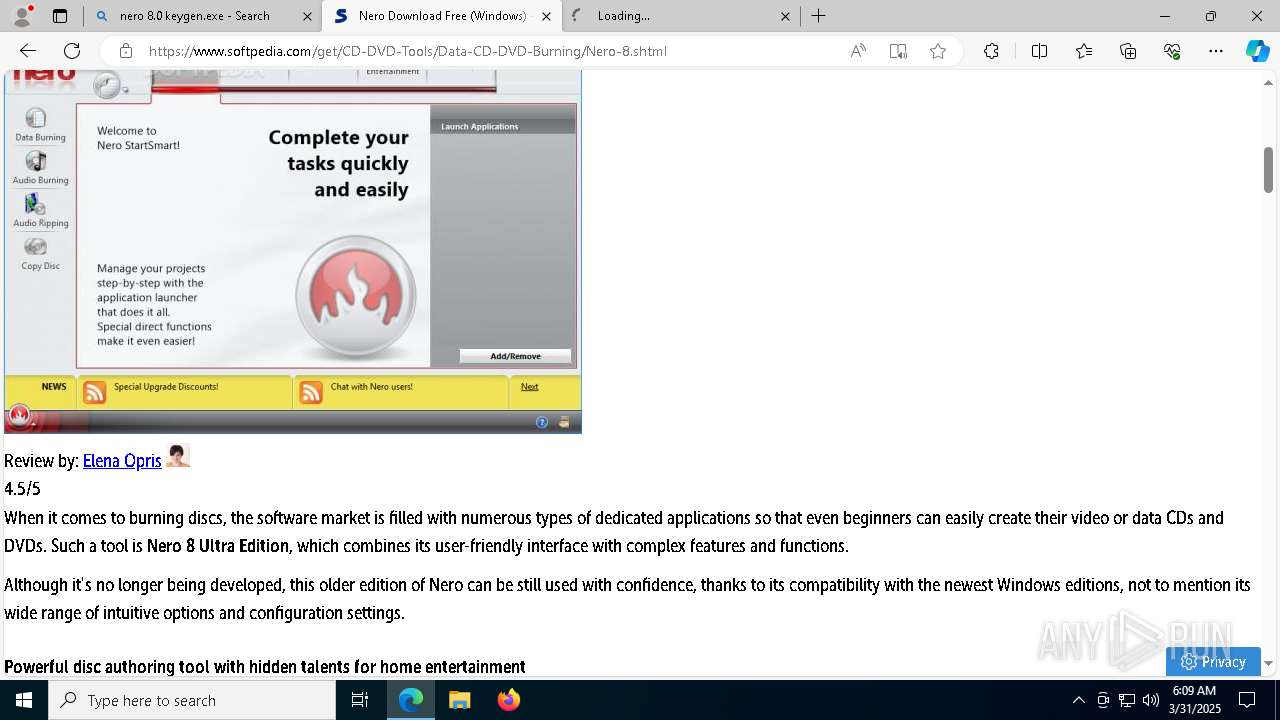The height and width of the screenshot is (720, 1280).
Task: Click the 4.5/5 rating text
Action: coord(22,489)
